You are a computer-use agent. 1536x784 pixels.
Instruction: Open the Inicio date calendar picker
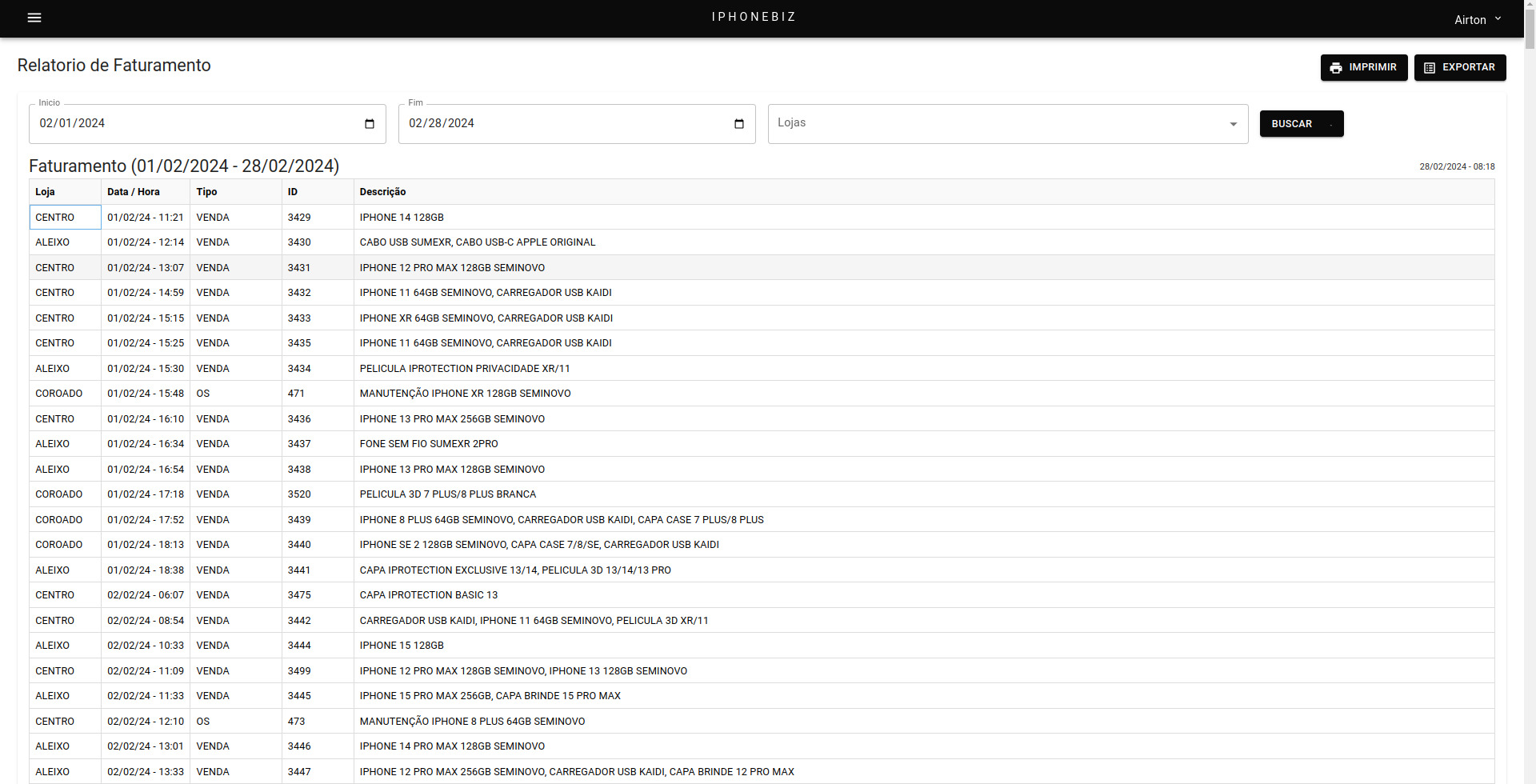pyautogui.click(x=370, y=124)
